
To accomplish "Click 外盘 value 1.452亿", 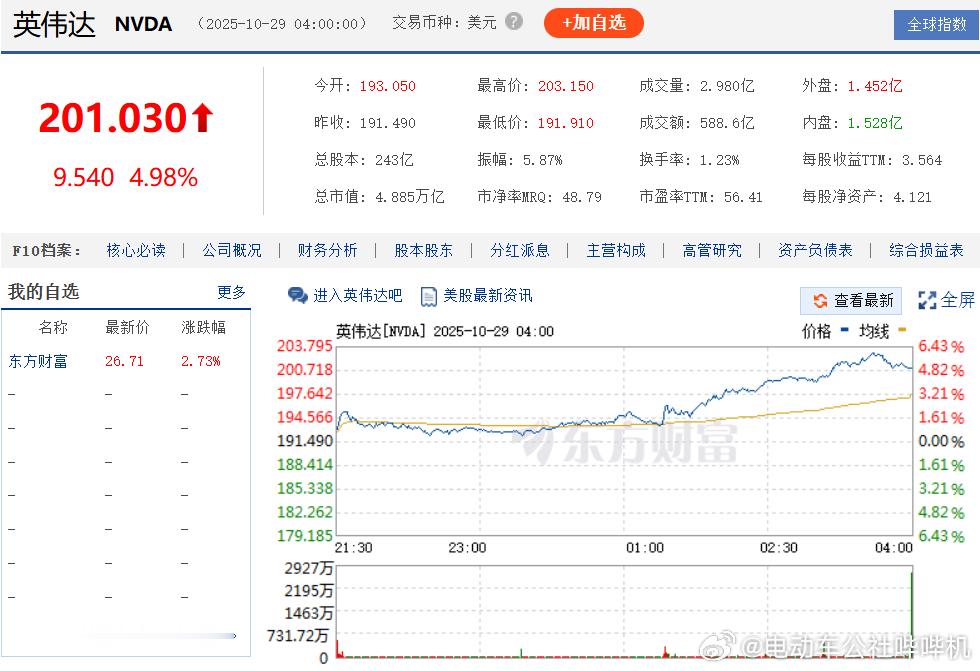I will (875, 86).
